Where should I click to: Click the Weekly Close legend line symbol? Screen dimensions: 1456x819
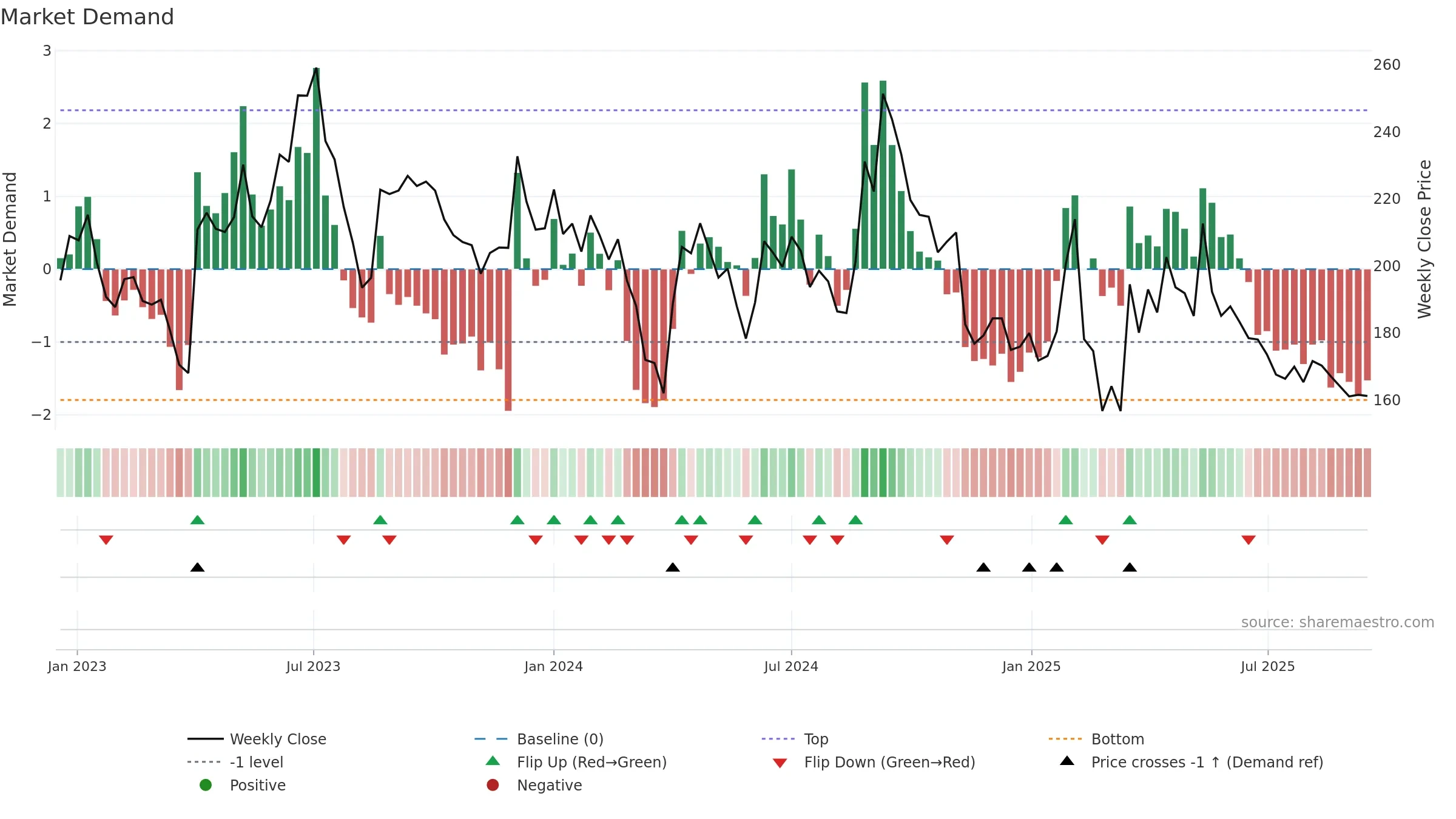[206, 739]
